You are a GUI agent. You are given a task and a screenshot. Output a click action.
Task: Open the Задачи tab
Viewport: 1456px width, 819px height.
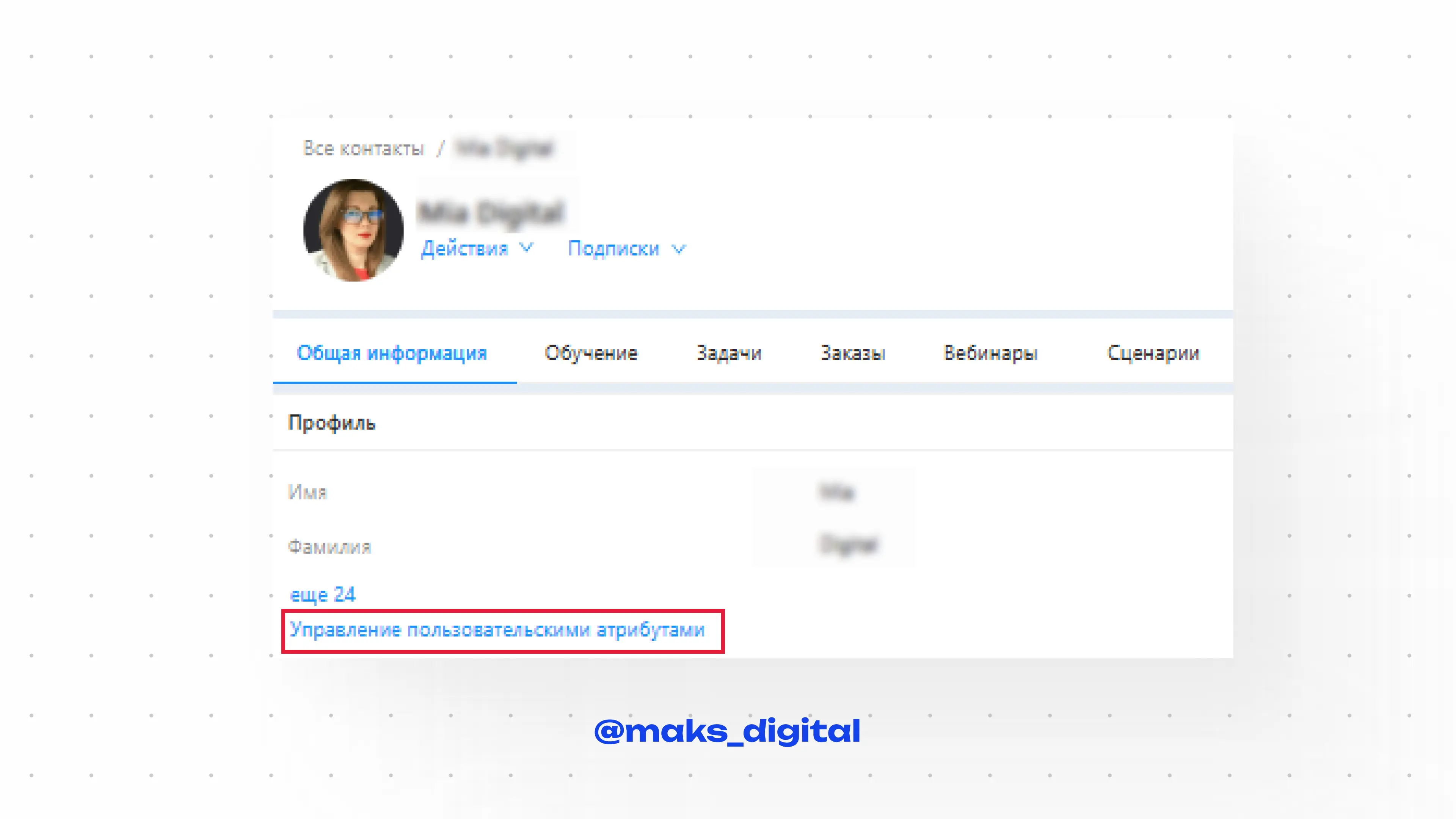(x=728, y=353)
